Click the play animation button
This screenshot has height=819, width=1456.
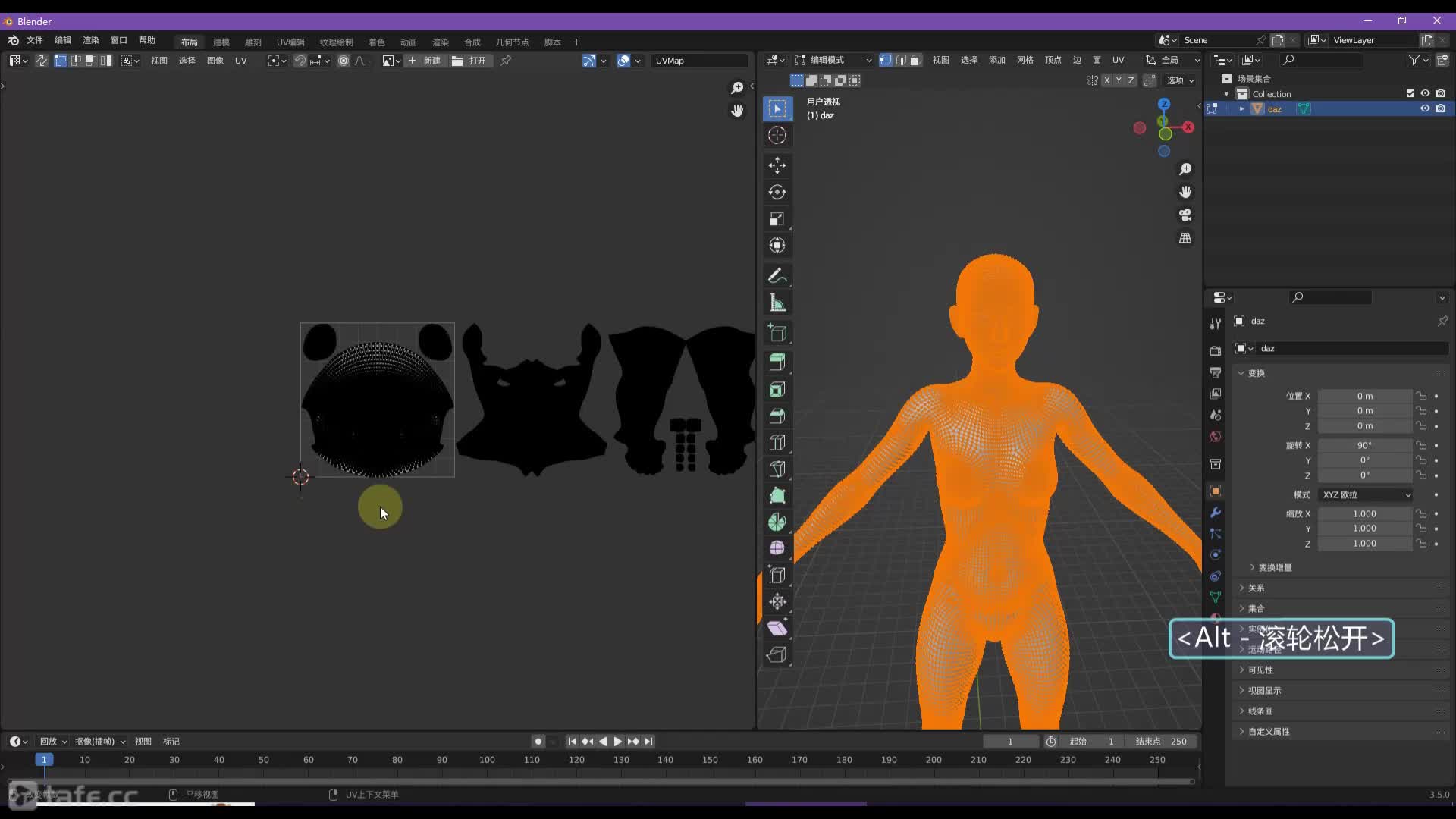(617, 741)
